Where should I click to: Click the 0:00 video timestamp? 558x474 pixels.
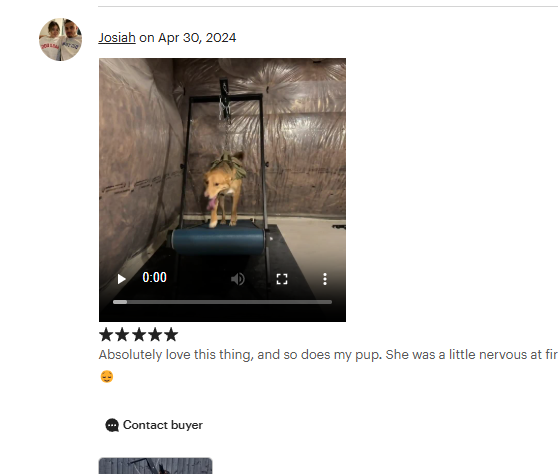(x=154, y=277)
